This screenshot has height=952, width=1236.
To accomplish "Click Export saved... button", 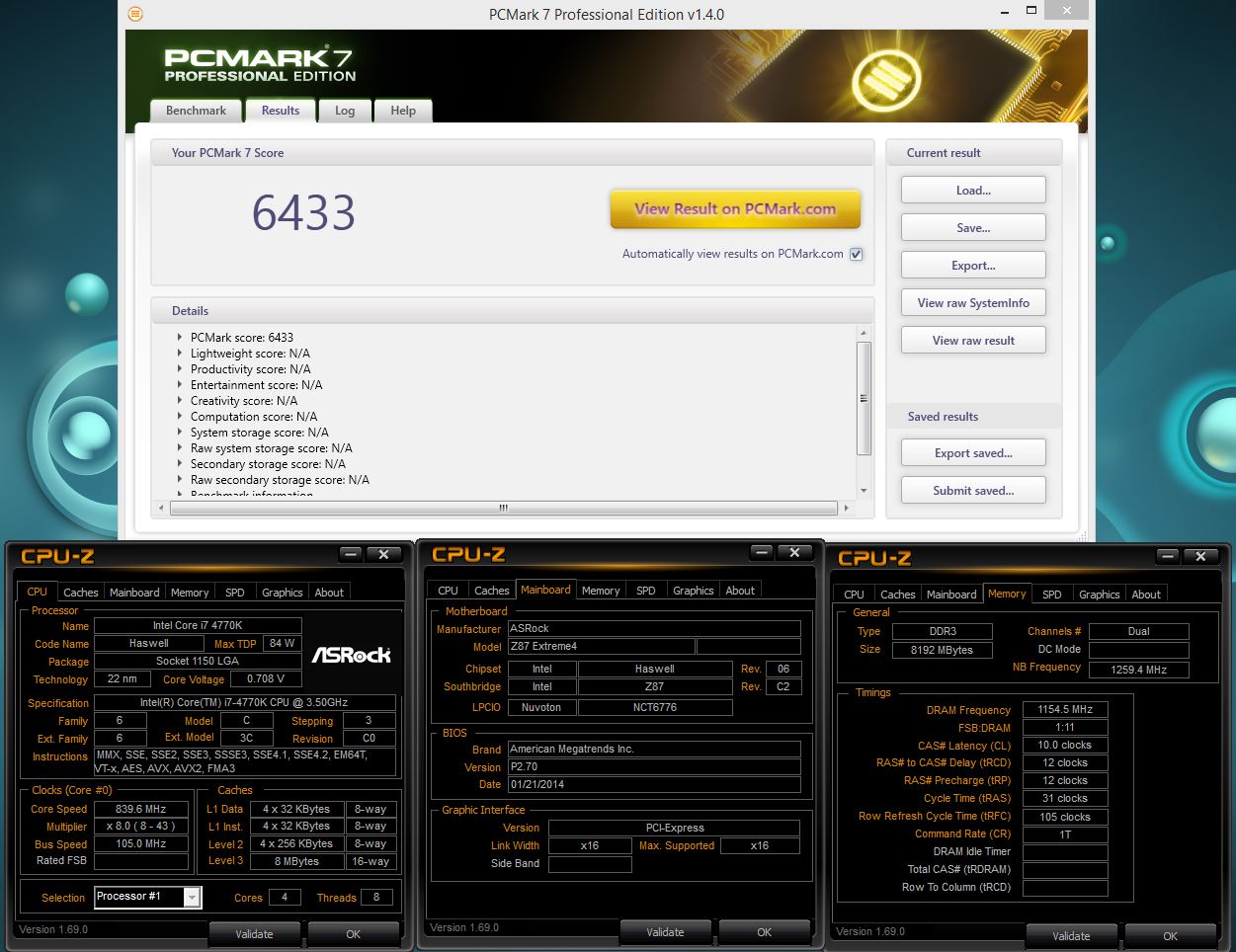I will coord(973,453).
